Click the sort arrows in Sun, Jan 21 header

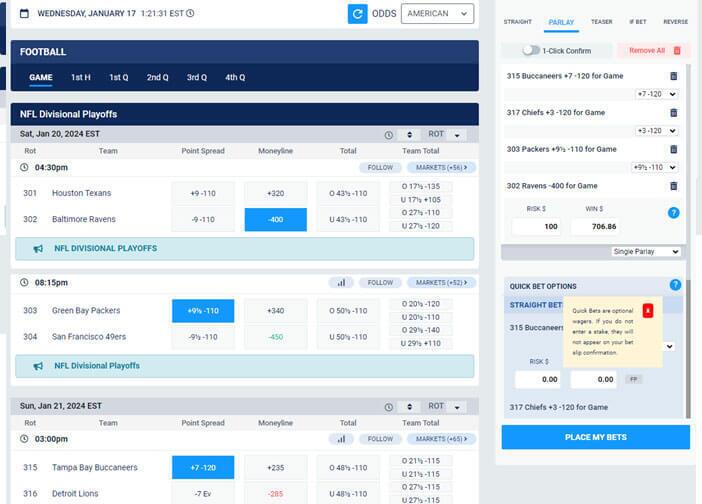pyautogui.click(x=409, y=406)
